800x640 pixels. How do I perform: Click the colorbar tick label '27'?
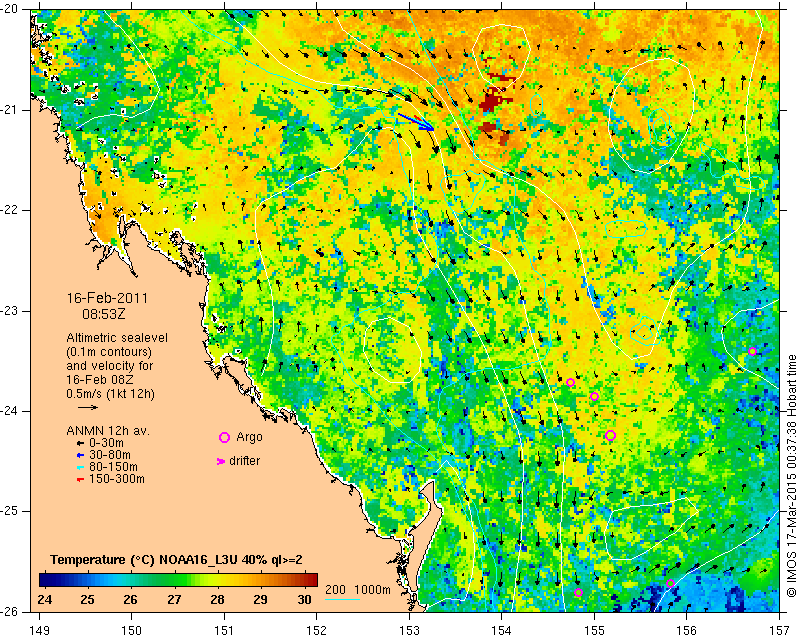point(174,600)
